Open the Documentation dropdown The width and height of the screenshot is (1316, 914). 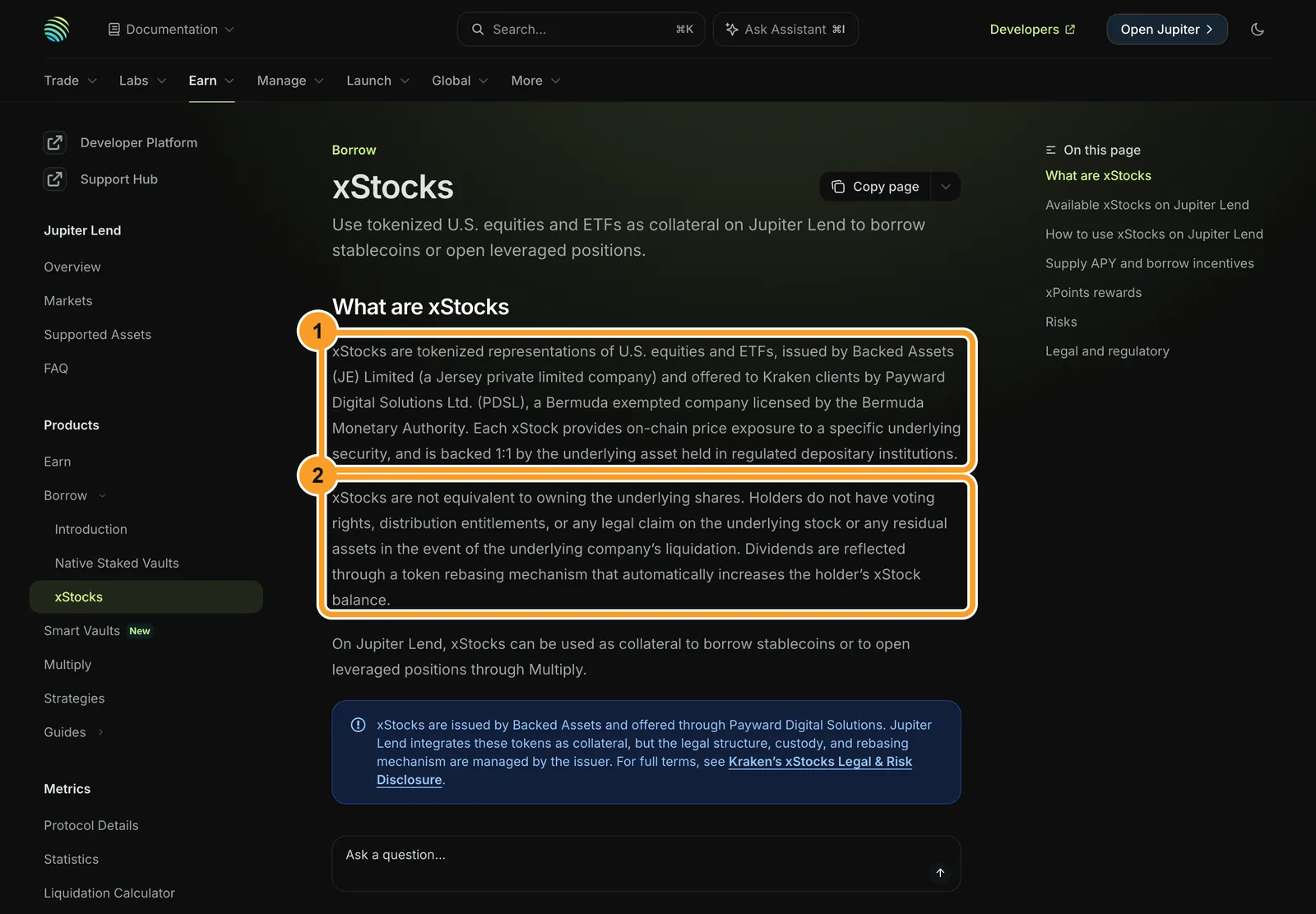pyautogui.click(x=171, y=30)
